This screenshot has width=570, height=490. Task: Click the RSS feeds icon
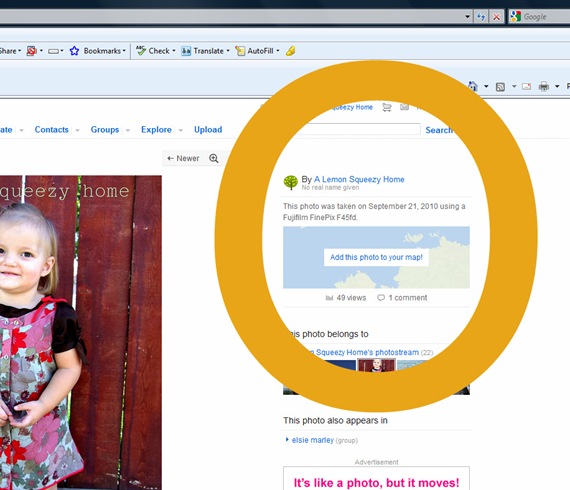500,87
